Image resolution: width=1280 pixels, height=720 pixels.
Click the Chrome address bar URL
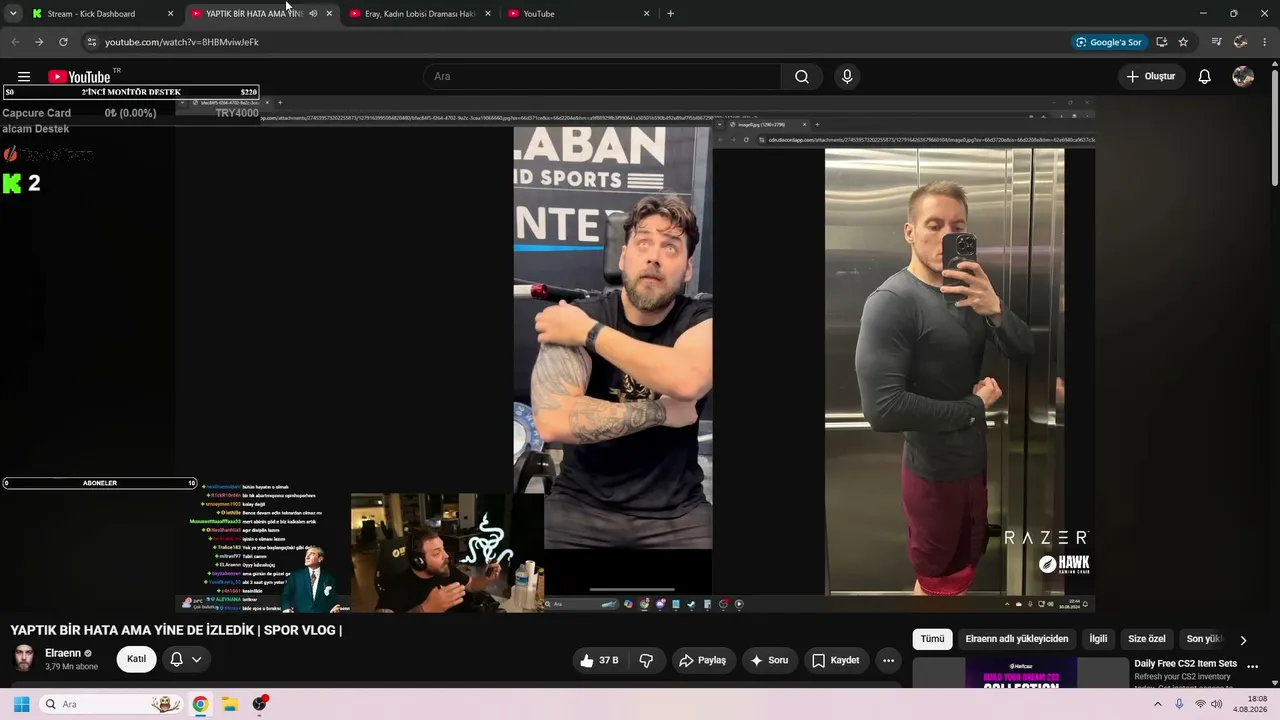182,42
